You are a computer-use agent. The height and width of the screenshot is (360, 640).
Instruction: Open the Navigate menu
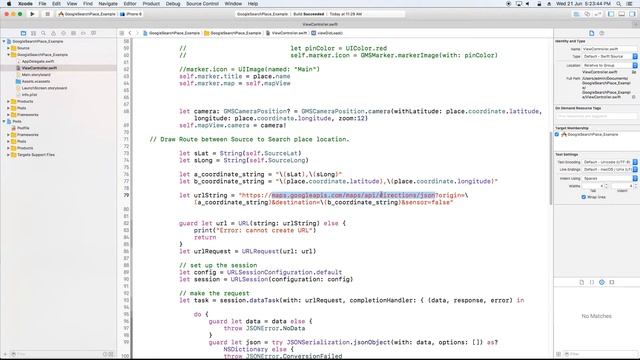click(x=108, y=4)
